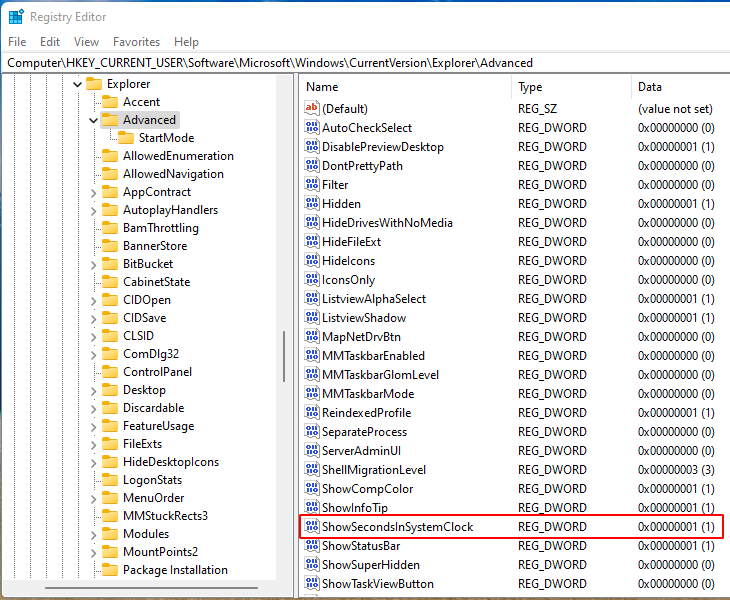Click the icon next to the Filter value
The image size is (730, 600).
tap(311, 184)
